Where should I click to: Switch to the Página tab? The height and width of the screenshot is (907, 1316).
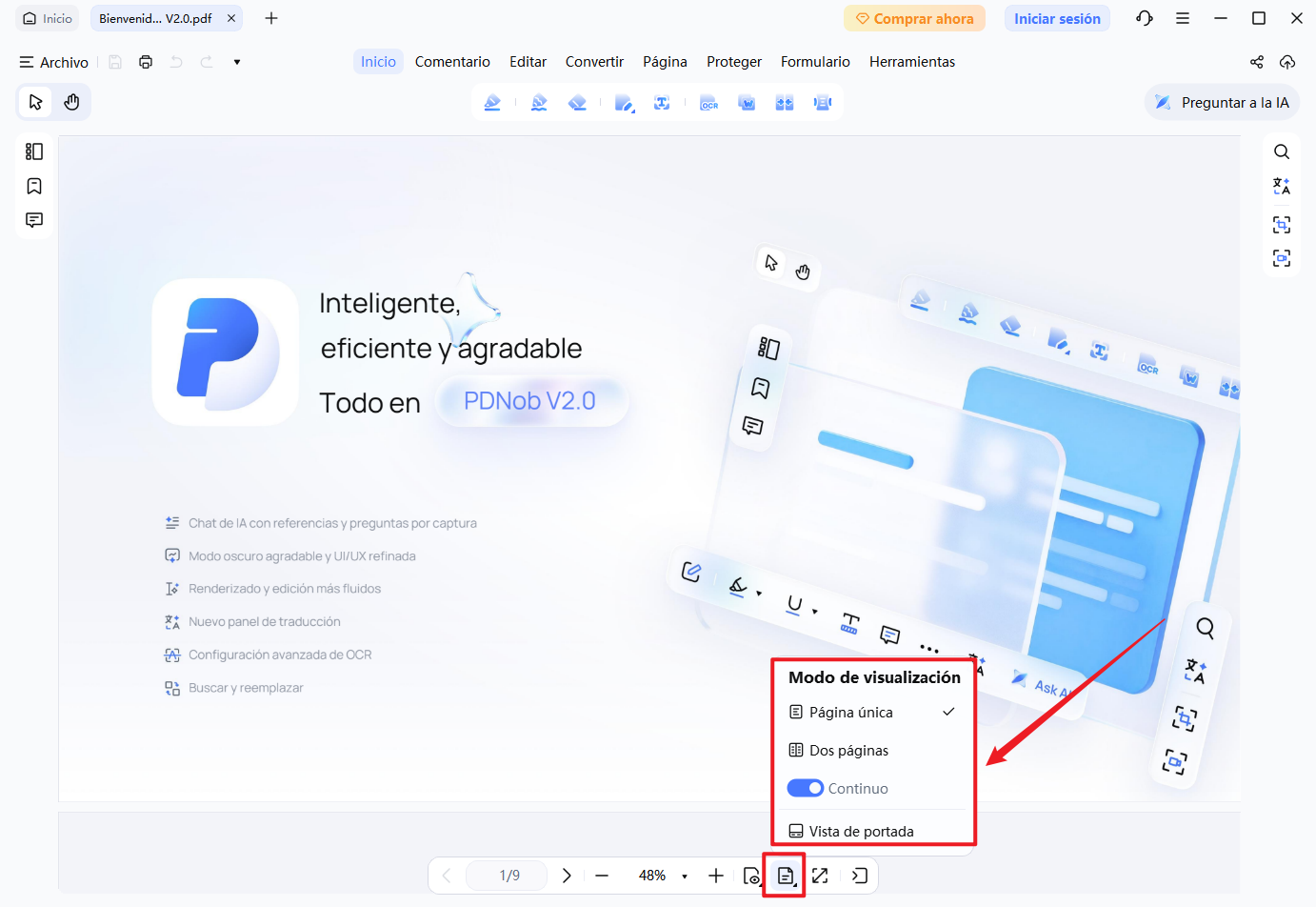[x=665, y=62]
